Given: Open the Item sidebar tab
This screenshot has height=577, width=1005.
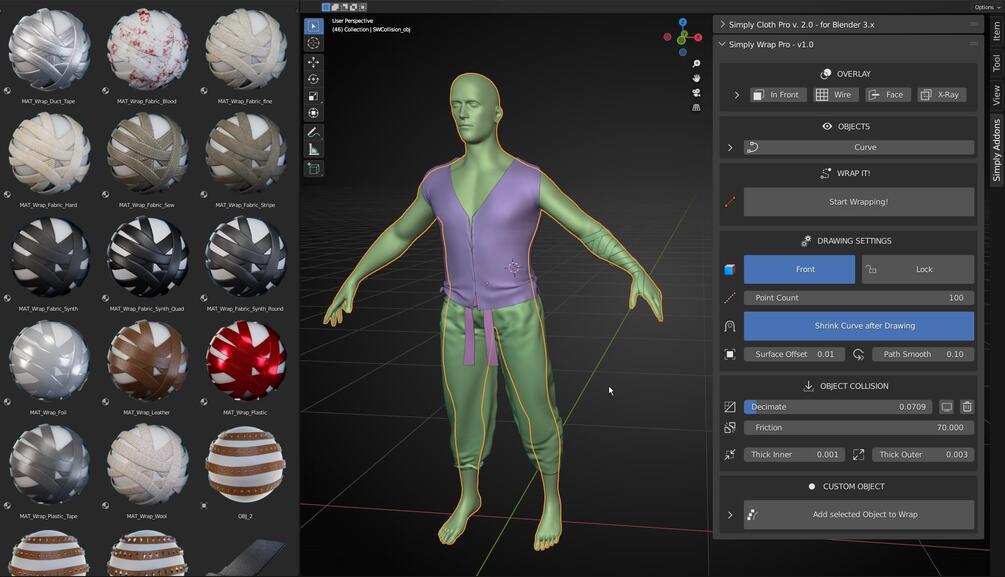Looking at the screenshot, I should (x=997, y=31).
